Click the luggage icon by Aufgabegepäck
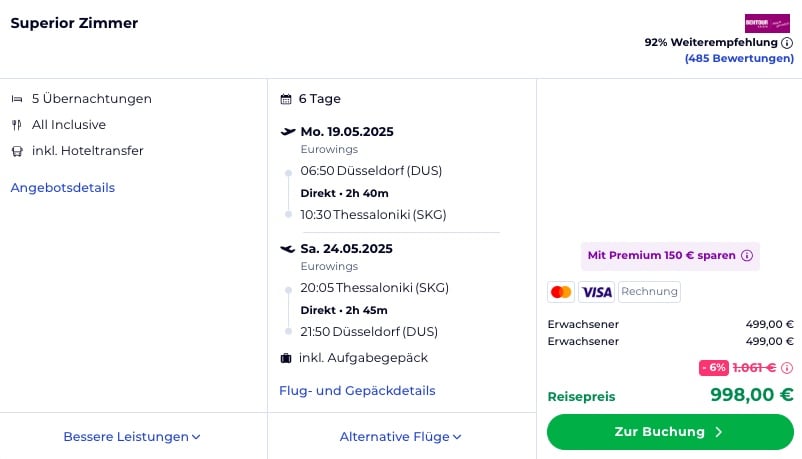802x459 pixels. pyautogui.click(x=286, y=358)
